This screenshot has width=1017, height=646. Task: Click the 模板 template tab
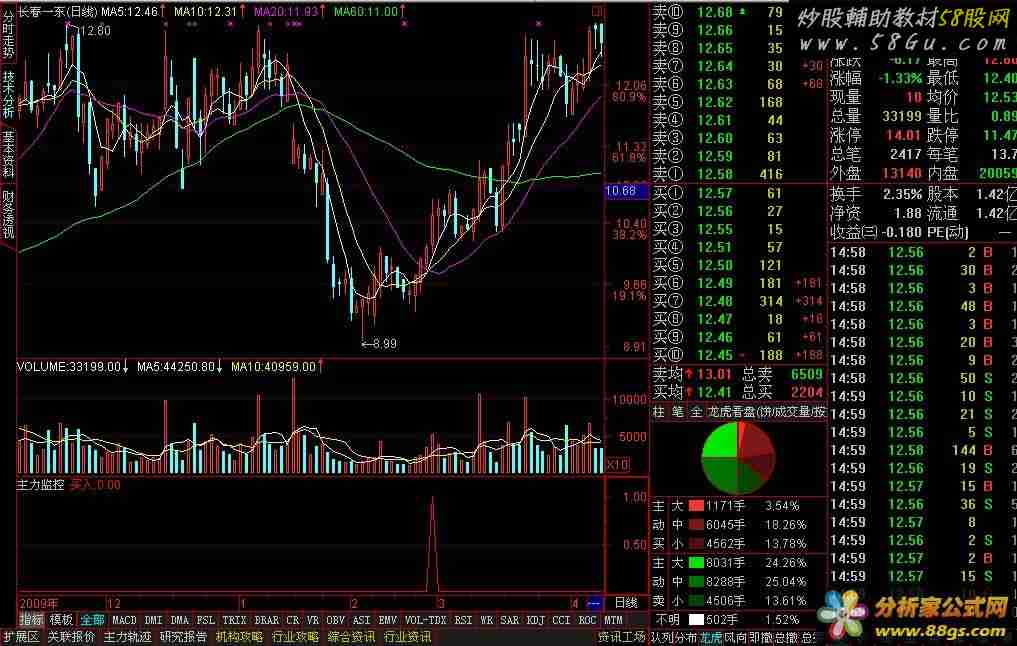[x=61, y=620]
